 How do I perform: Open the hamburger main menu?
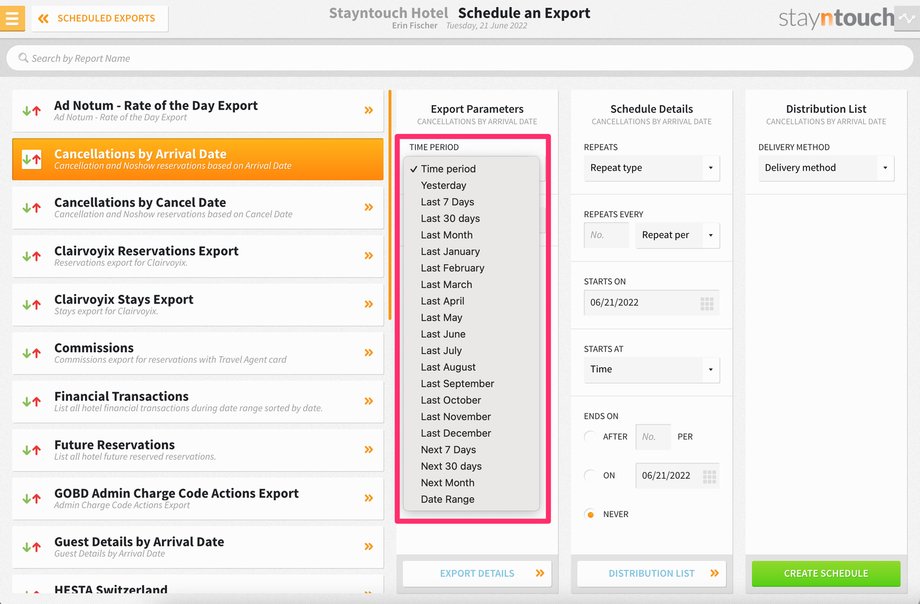pos(12,18)
